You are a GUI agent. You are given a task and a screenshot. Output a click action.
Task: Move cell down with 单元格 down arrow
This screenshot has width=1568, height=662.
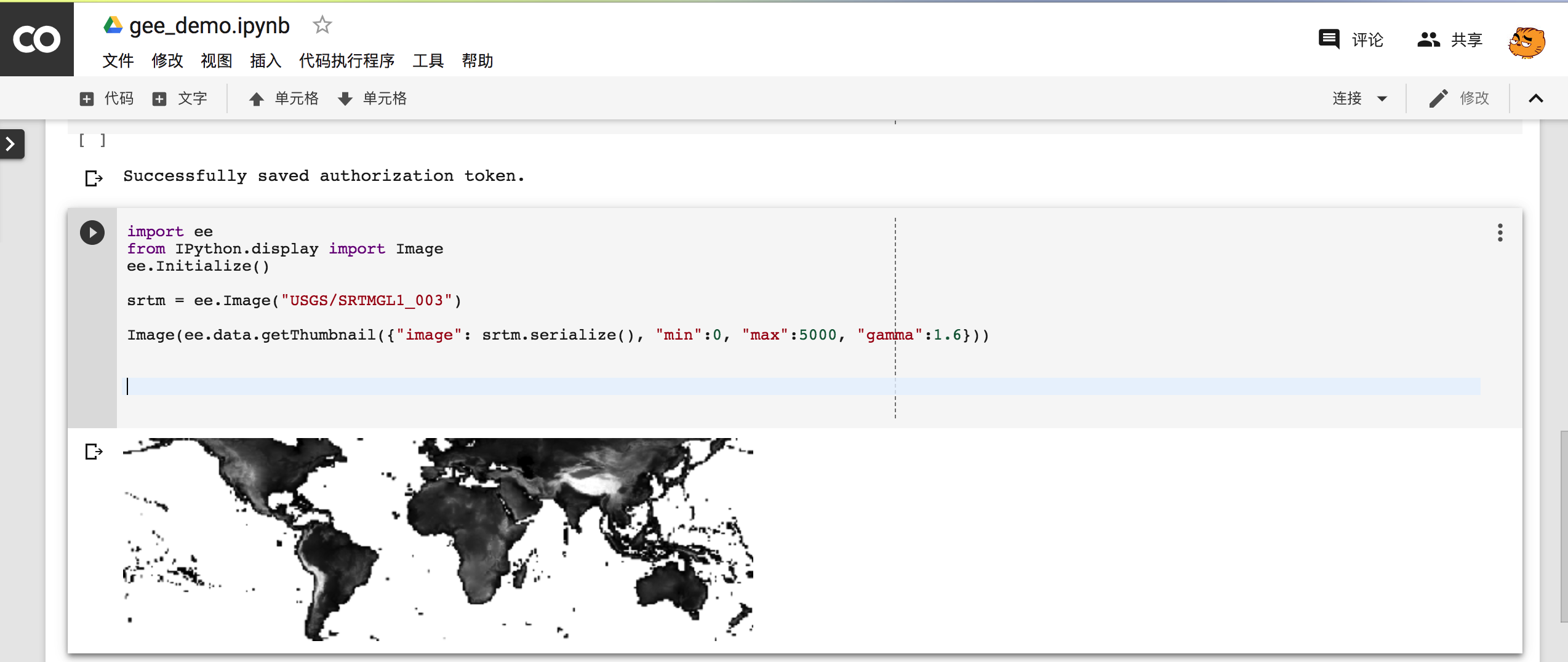click(345, 98)
